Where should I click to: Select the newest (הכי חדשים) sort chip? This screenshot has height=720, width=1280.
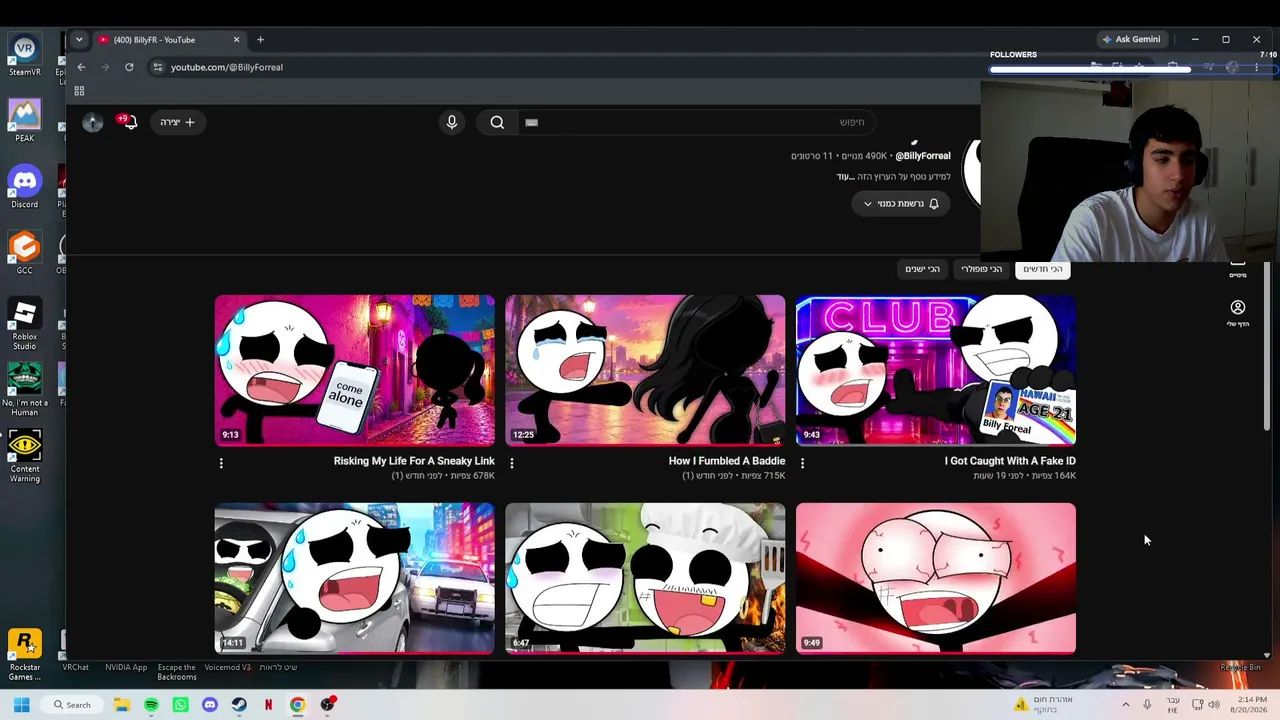coord(1043,269)
